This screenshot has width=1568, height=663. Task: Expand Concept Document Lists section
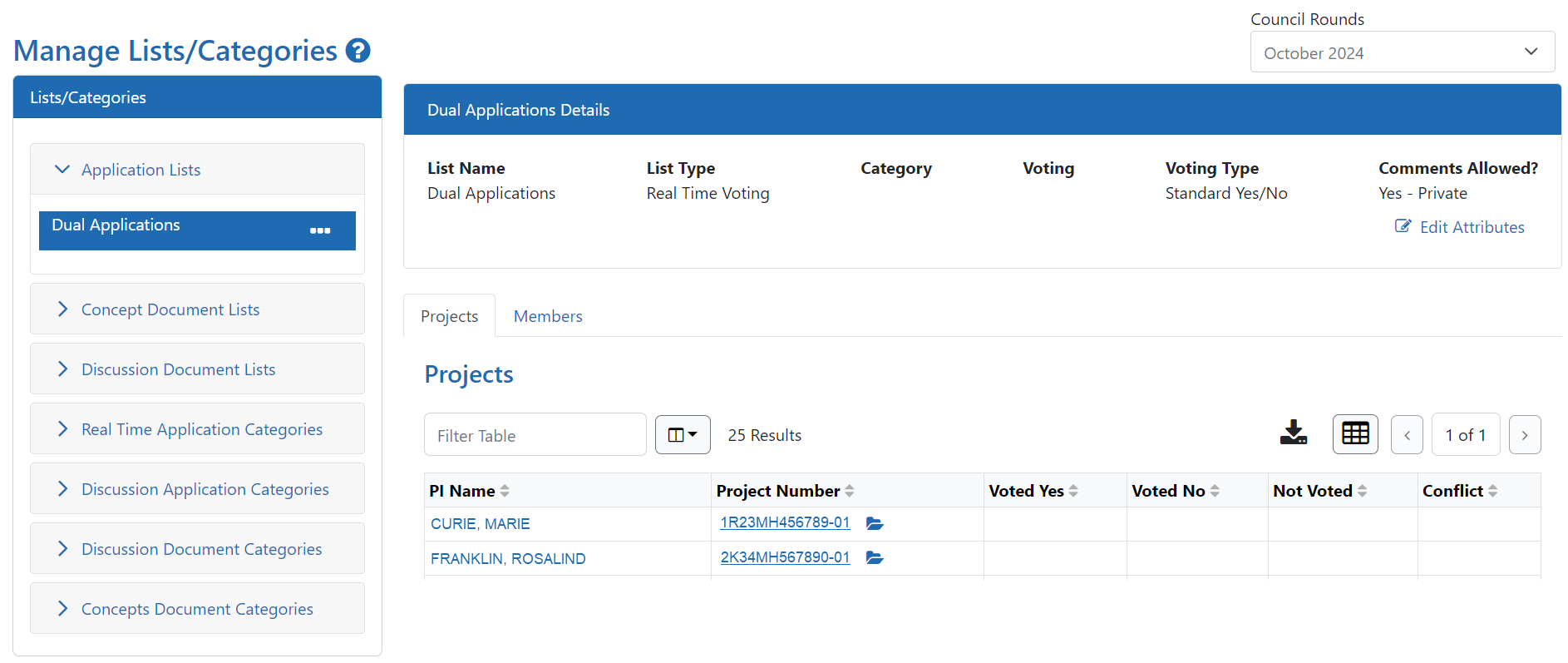coord(170,309)
